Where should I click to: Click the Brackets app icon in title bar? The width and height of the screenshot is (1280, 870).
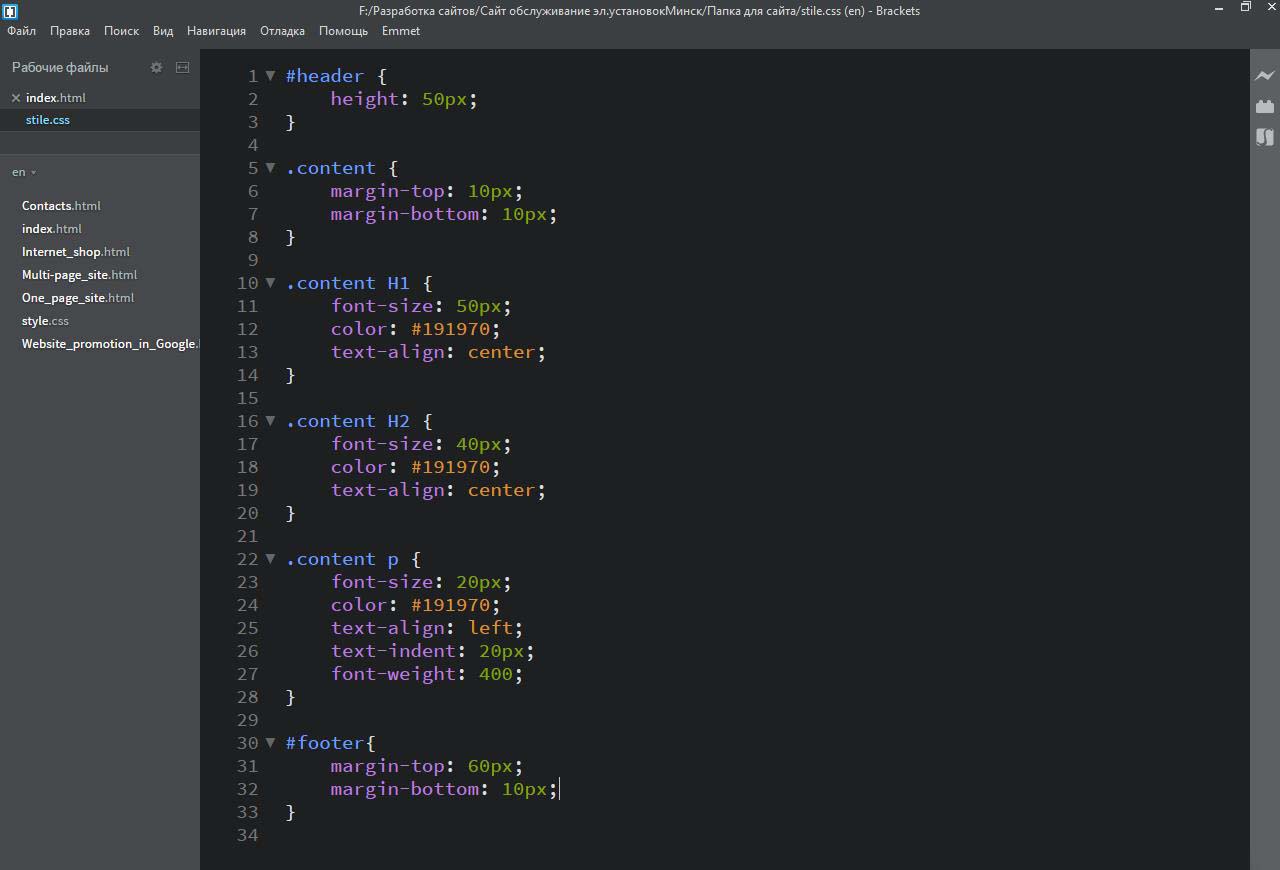(10, 11)
